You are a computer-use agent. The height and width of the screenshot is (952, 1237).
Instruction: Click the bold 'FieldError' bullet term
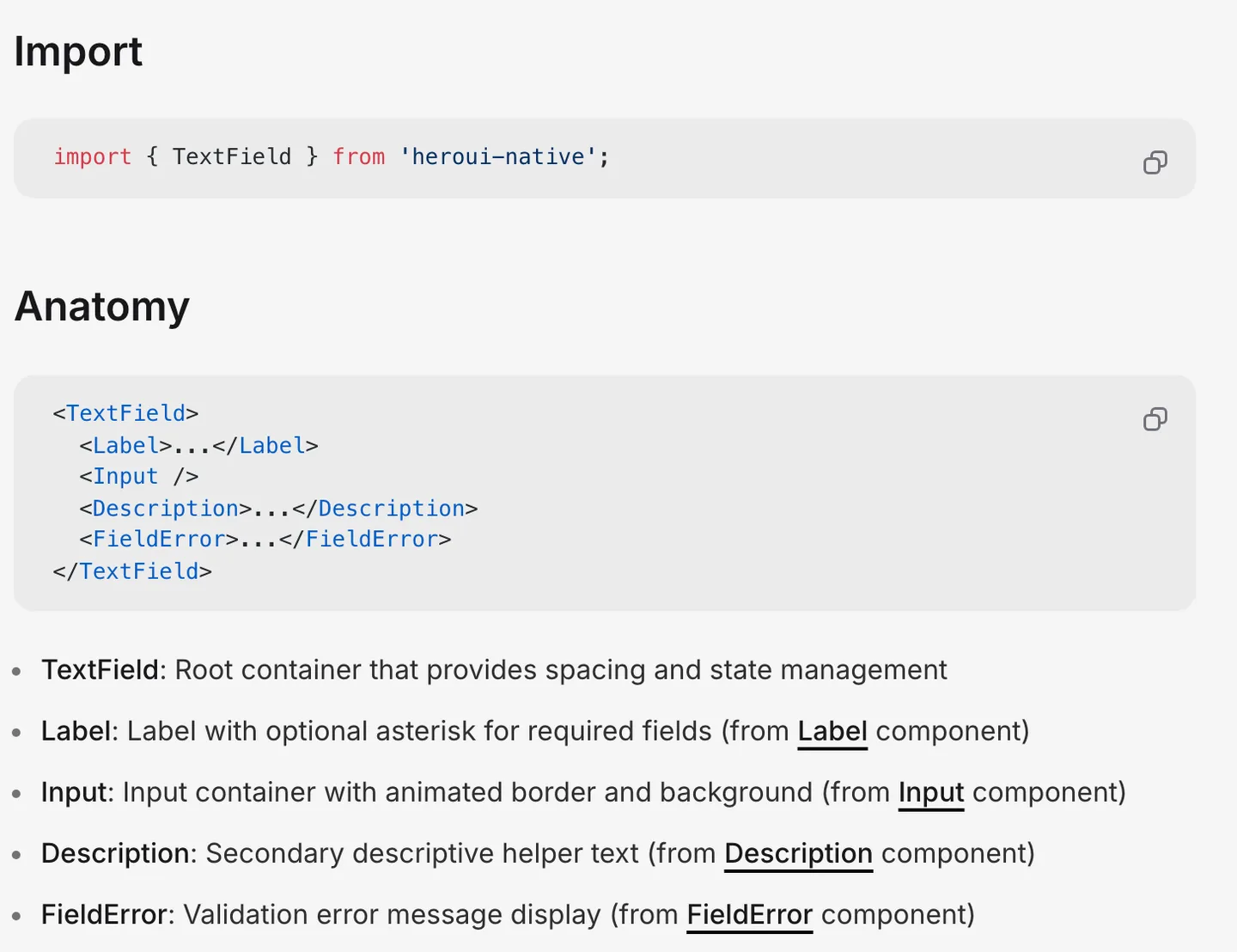(105, 914)
